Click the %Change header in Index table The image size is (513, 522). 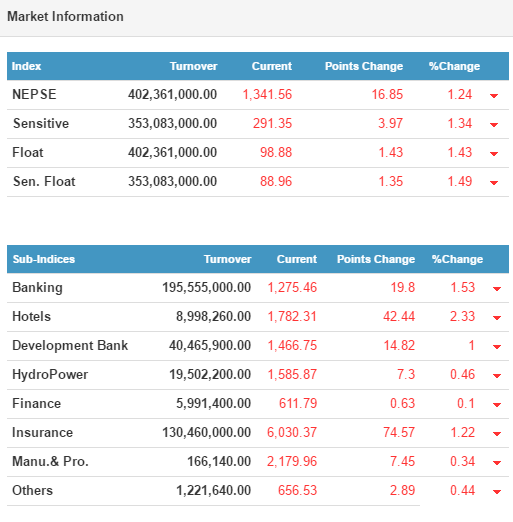click(x=454, y=66)
